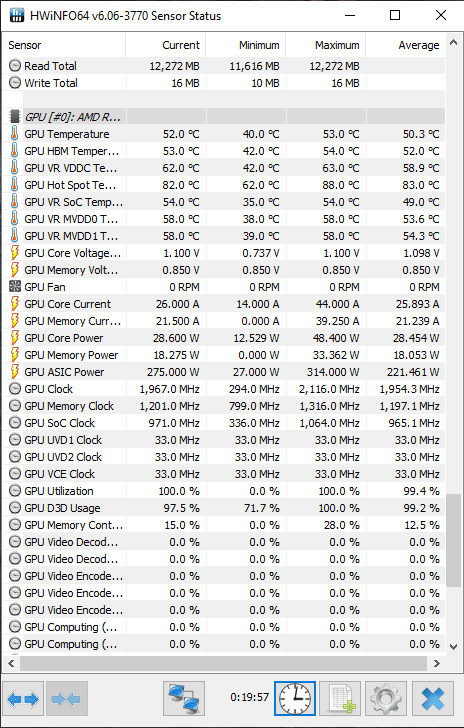
Task: Click the lightning icon beside GPU ASIC Power
Action: [15, 372]
